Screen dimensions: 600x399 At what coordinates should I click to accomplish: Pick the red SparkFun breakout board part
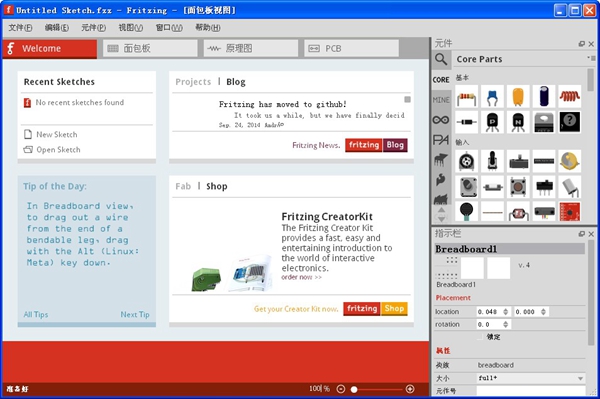pos(570,212)
